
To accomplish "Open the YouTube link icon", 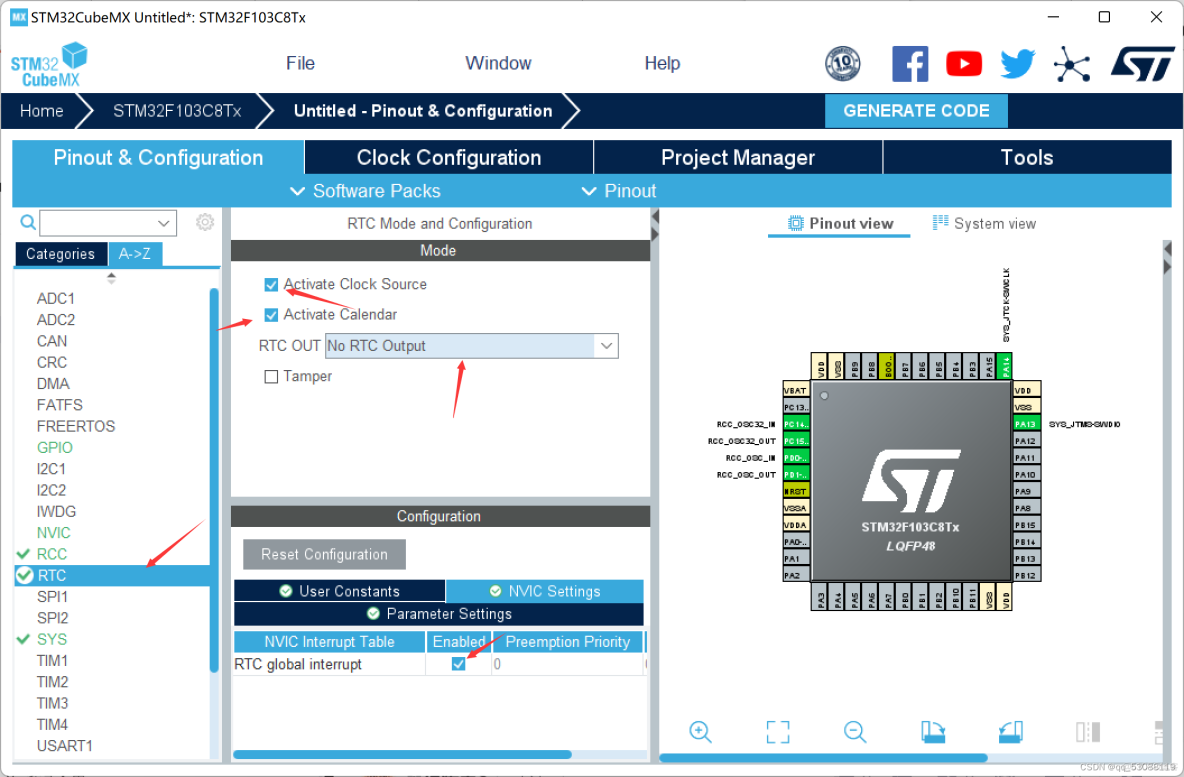I will 964,64.
